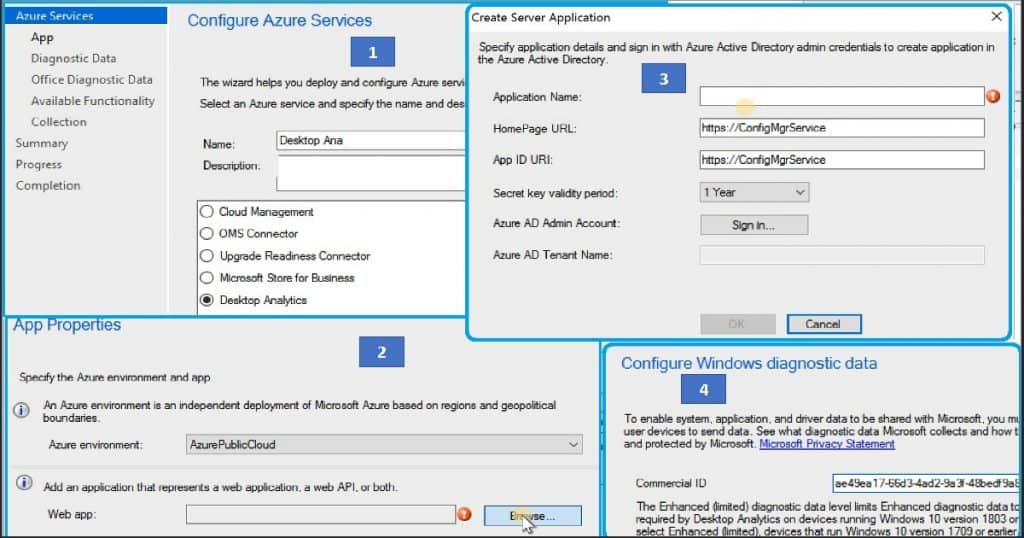Open the Secret key validity period dropdown
The image size is (1024, 538).
754,192
